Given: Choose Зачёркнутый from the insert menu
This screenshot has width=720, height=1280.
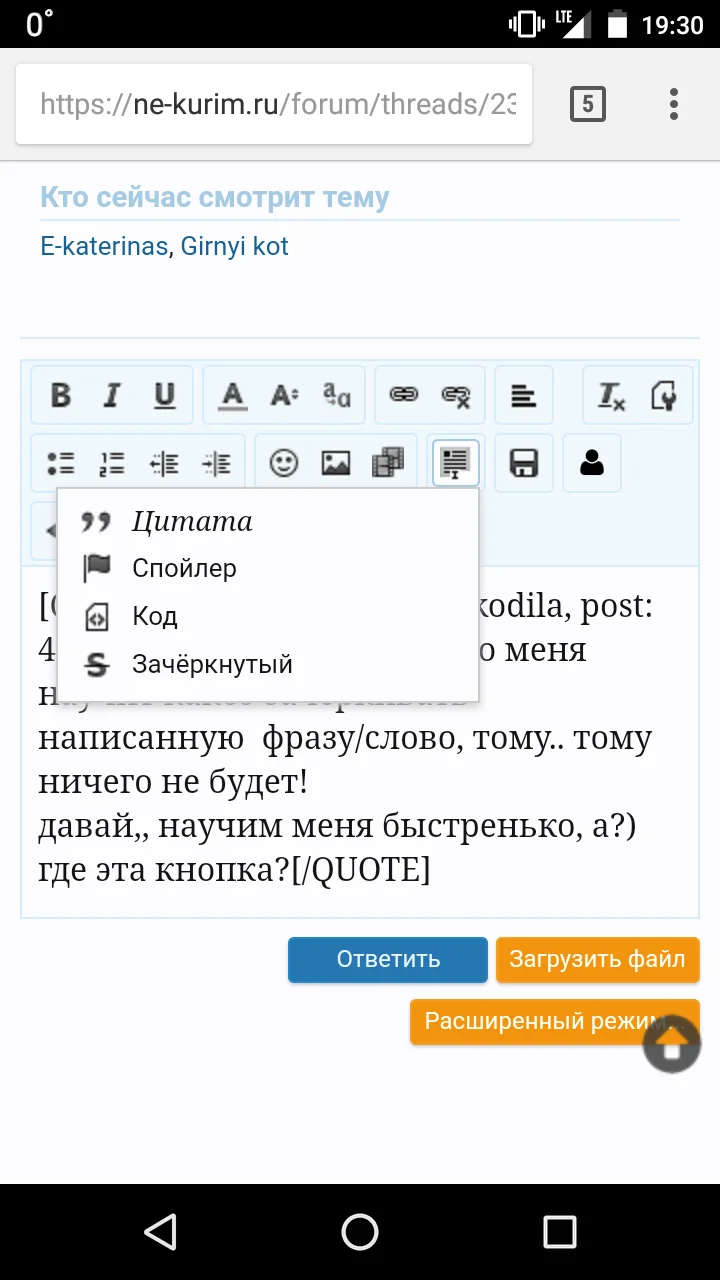Looking at the screenshot, I should click(268, 664).
